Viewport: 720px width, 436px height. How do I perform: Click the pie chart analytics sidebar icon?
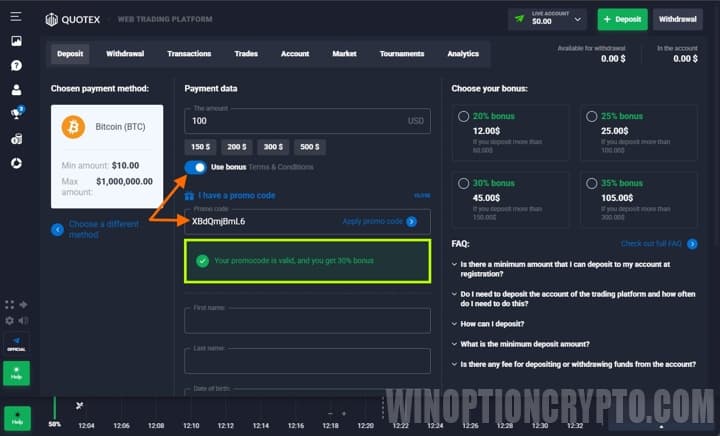click(x=16, y=162)
